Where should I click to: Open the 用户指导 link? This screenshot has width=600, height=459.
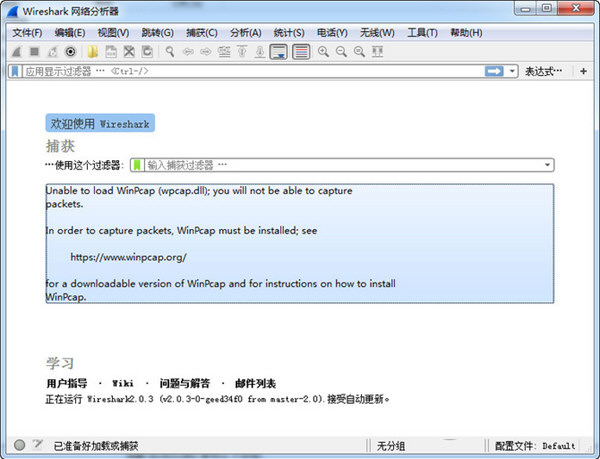(x=66, y=383)
